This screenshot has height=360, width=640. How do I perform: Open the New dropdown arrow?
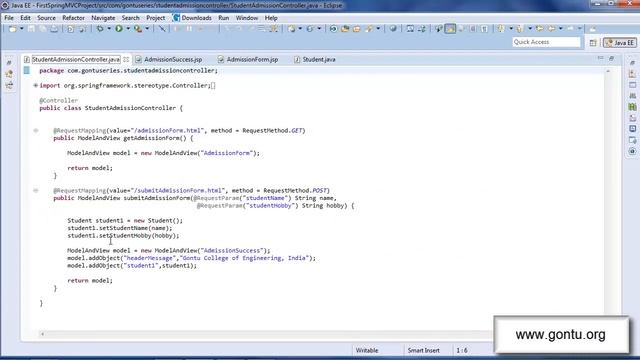point(22,29)
